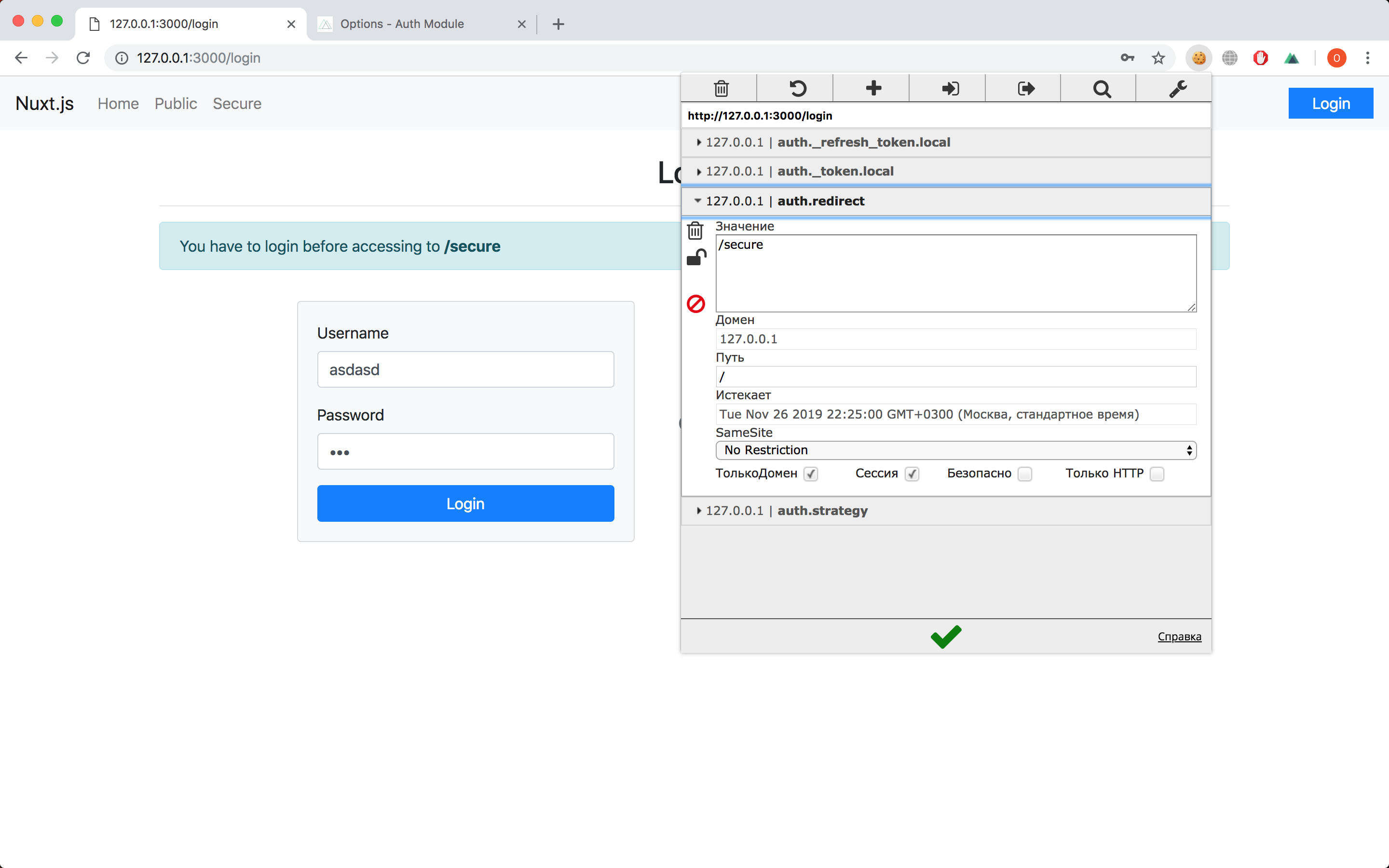The height and width of the screenshot is (868, 1389).
Task: Click the Username input containing asdasd
Action: coord(465,369)
